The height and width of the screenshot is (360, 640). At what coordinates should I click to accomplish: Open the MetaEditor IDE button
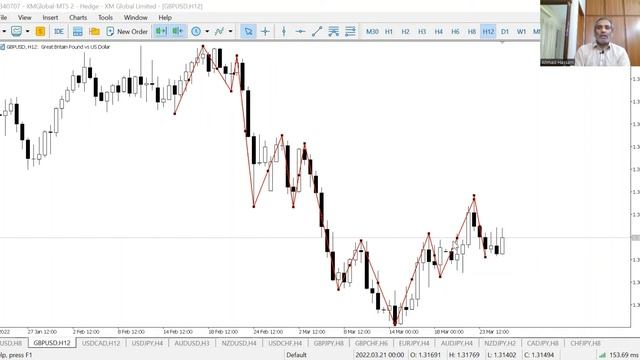59,31
